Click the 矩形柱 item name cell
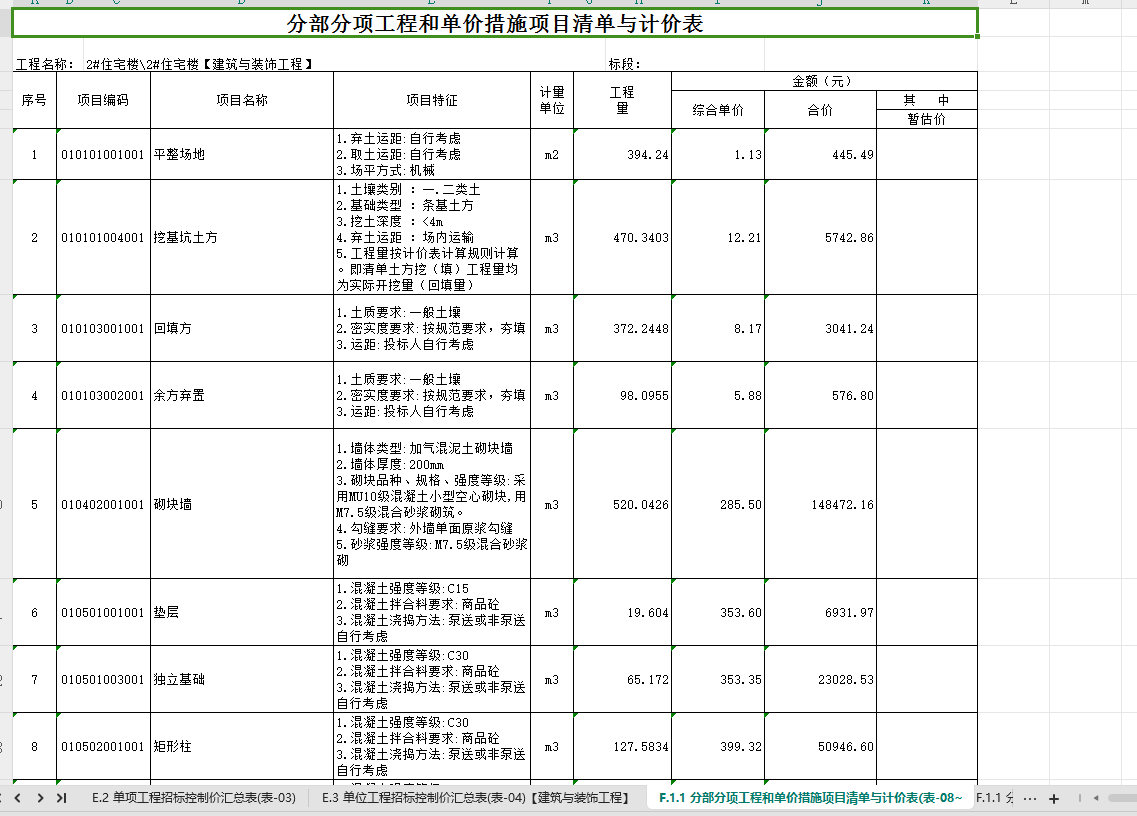The height and width of the screenshot is (816, 1137). (x=241, y=746)
